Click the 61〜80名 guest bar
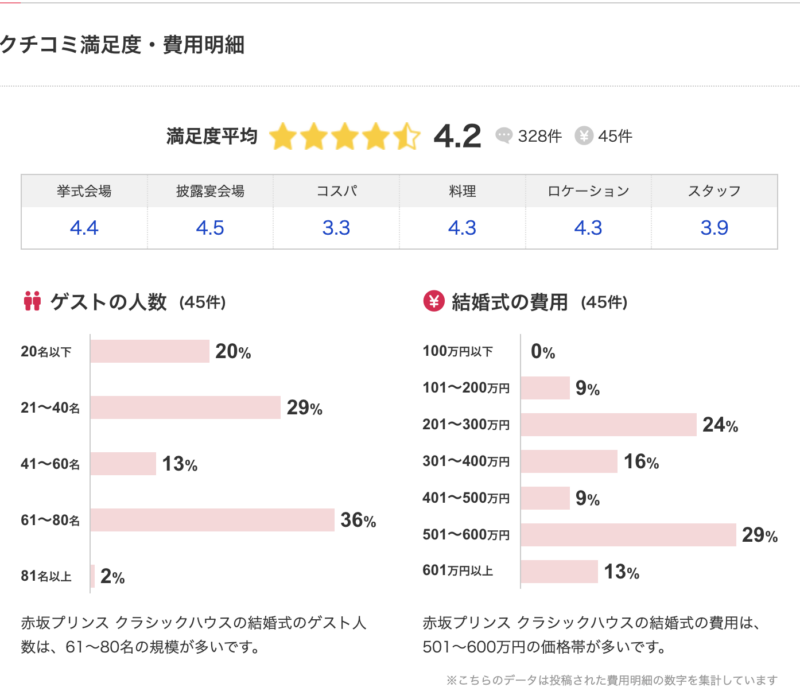This screenshot has width=800, height=699. tap(212, 520)
